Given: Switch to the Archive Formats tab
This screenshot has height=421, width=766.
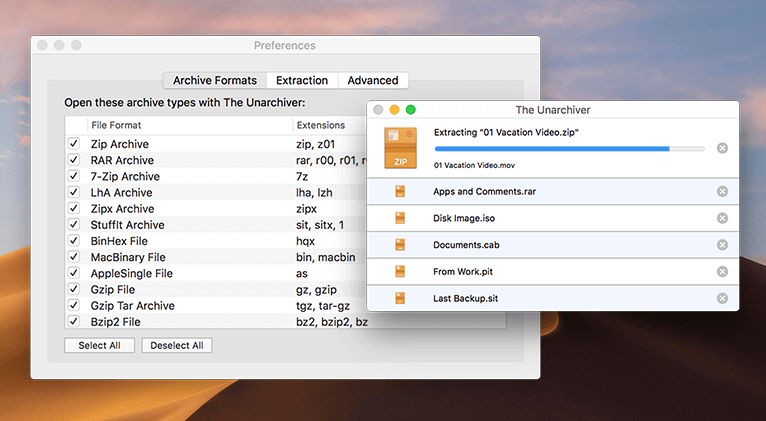Looking at the screenshot, I should [x=215, y=80].
